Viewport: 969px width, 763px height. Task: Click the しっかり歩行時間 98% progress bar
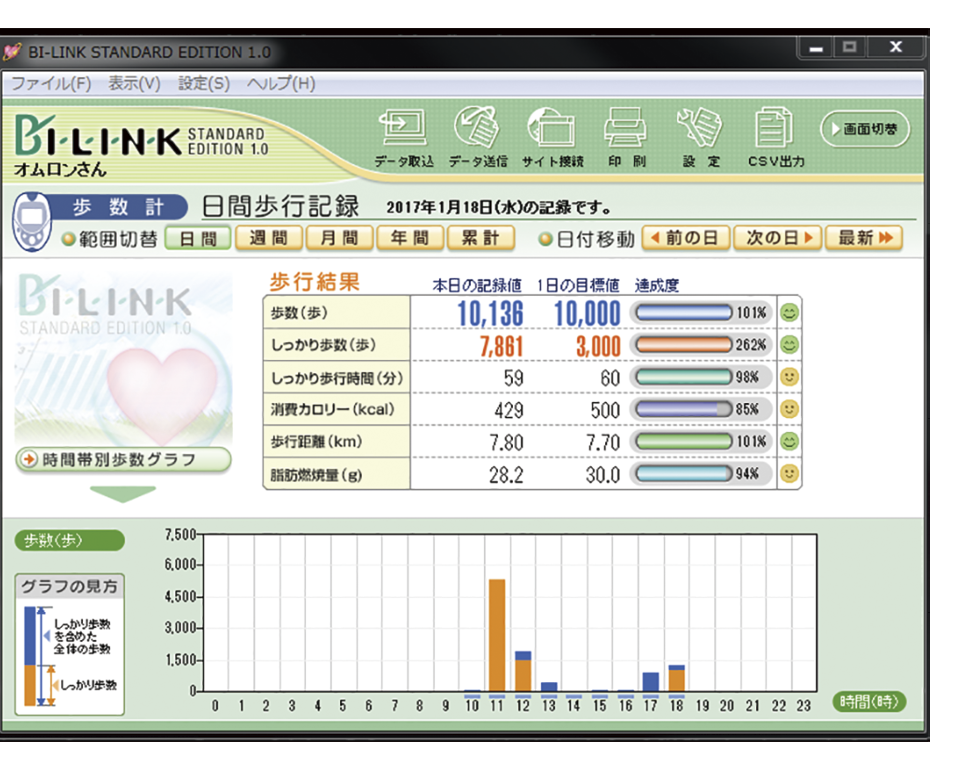point(683,377)
